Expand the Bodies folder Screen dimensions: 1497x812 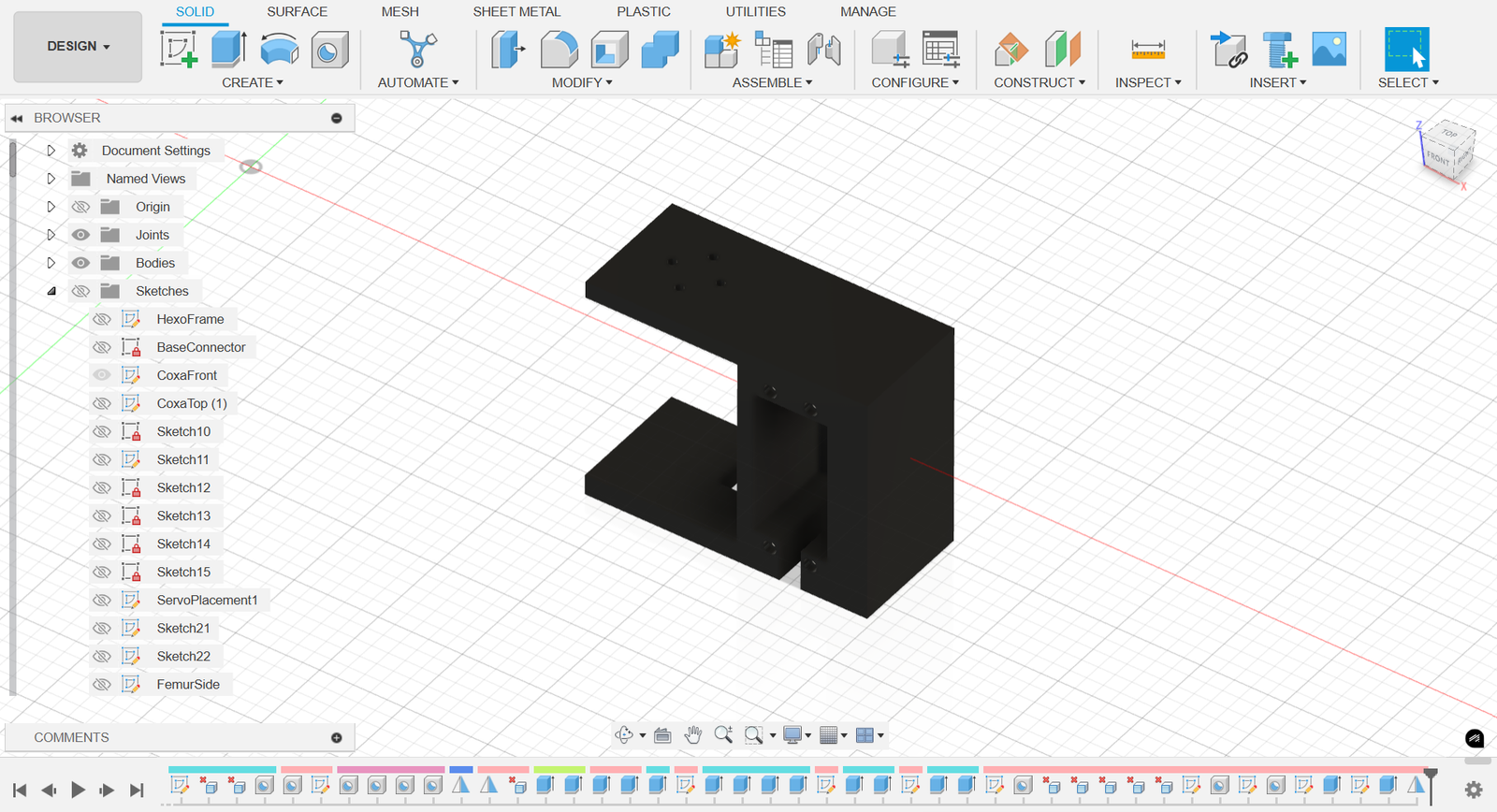(x=51, y=263)
